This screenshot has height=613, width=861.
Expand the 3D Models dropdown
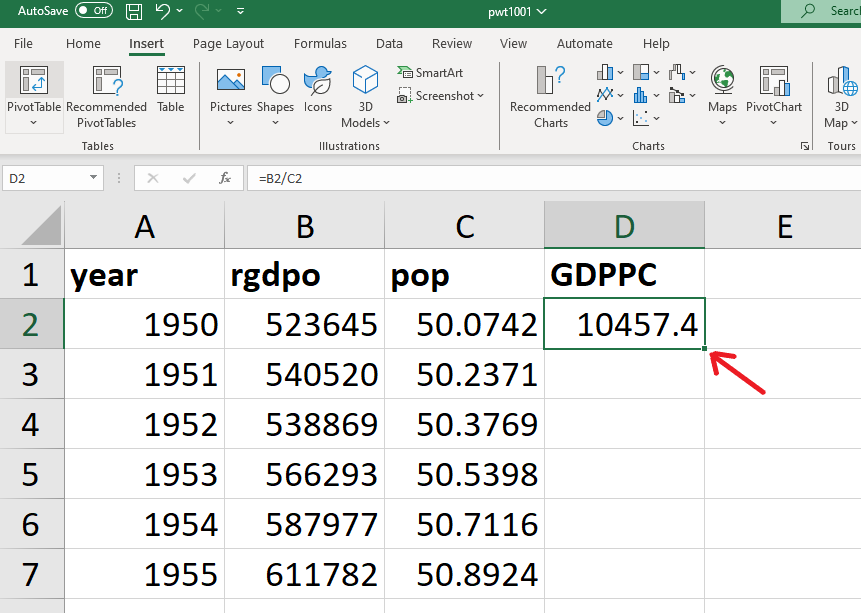point(387,123)
